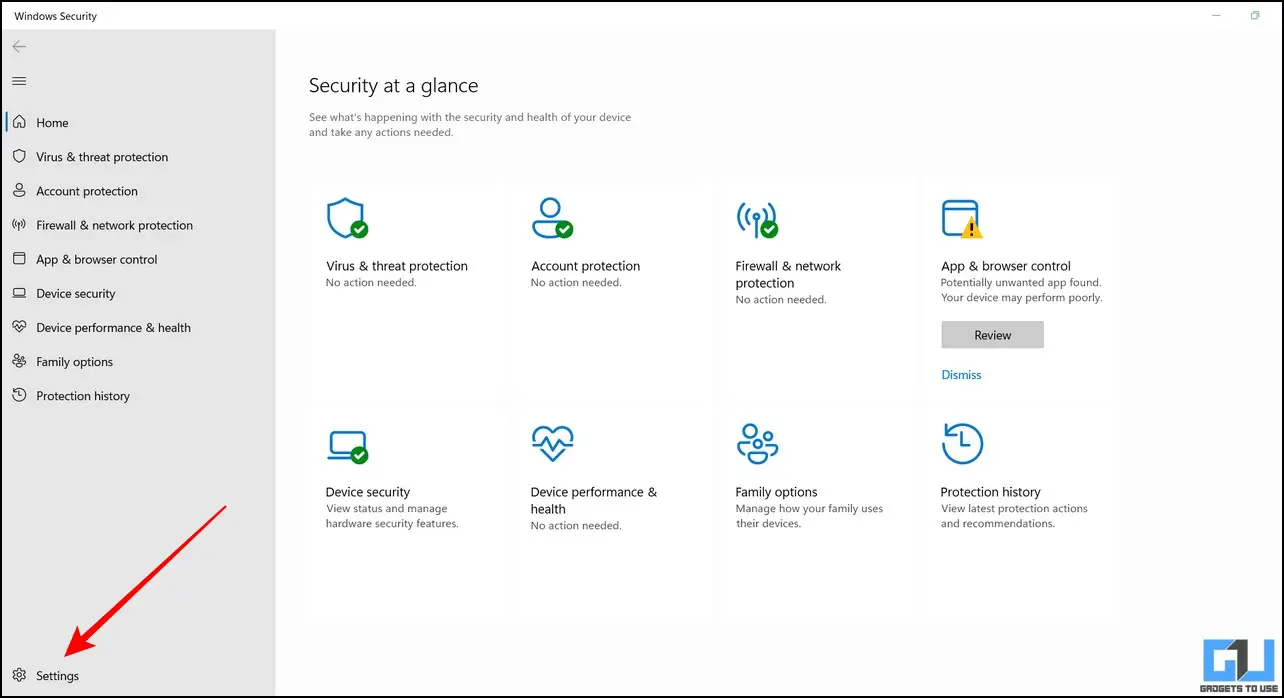
Task: Click the heart icon beside Device performance & health in sidebar
Action: coord(19,327)
